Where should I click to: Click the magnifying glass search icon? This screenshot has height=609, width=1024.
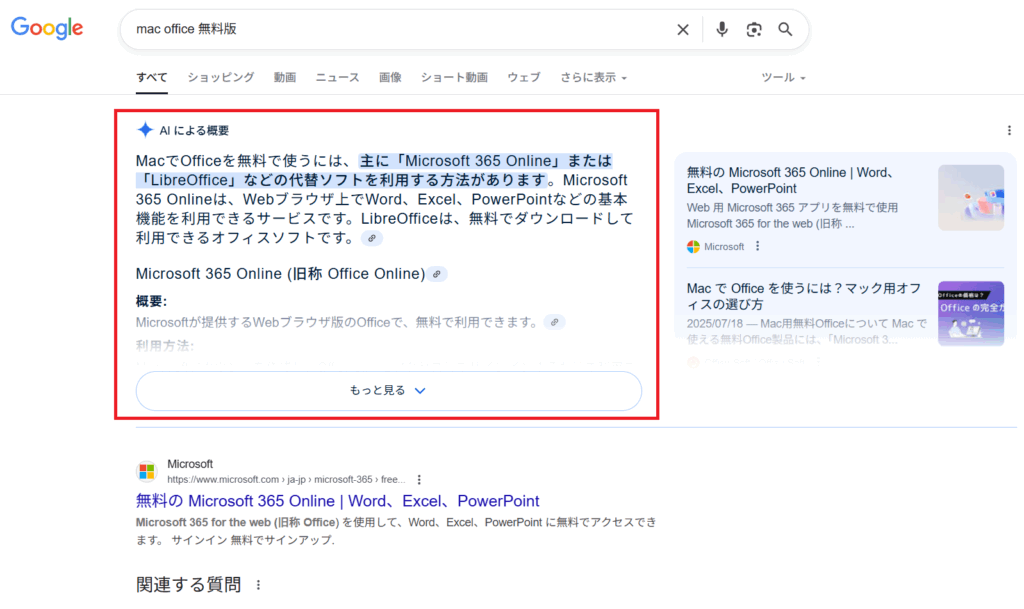point(785,29)
